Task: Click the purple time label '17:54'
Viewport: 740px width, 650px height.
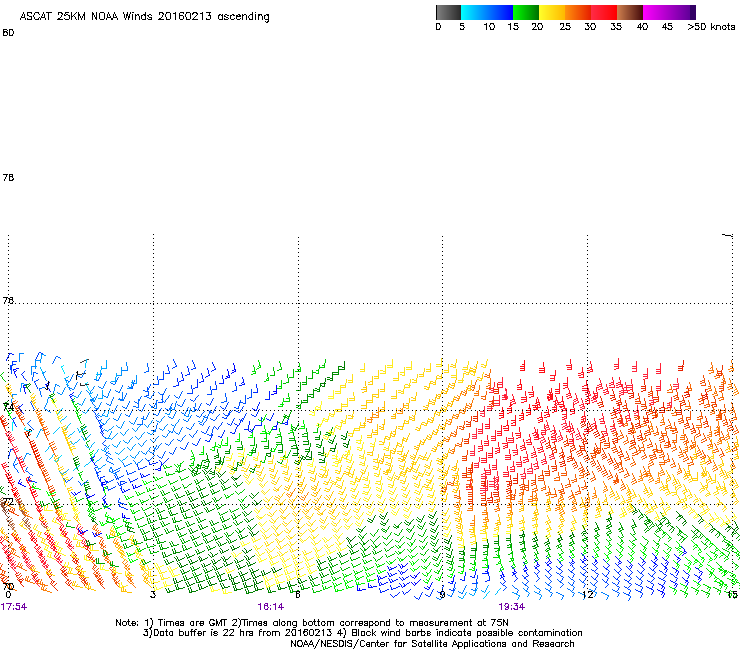Action: (x=14, y=607)
